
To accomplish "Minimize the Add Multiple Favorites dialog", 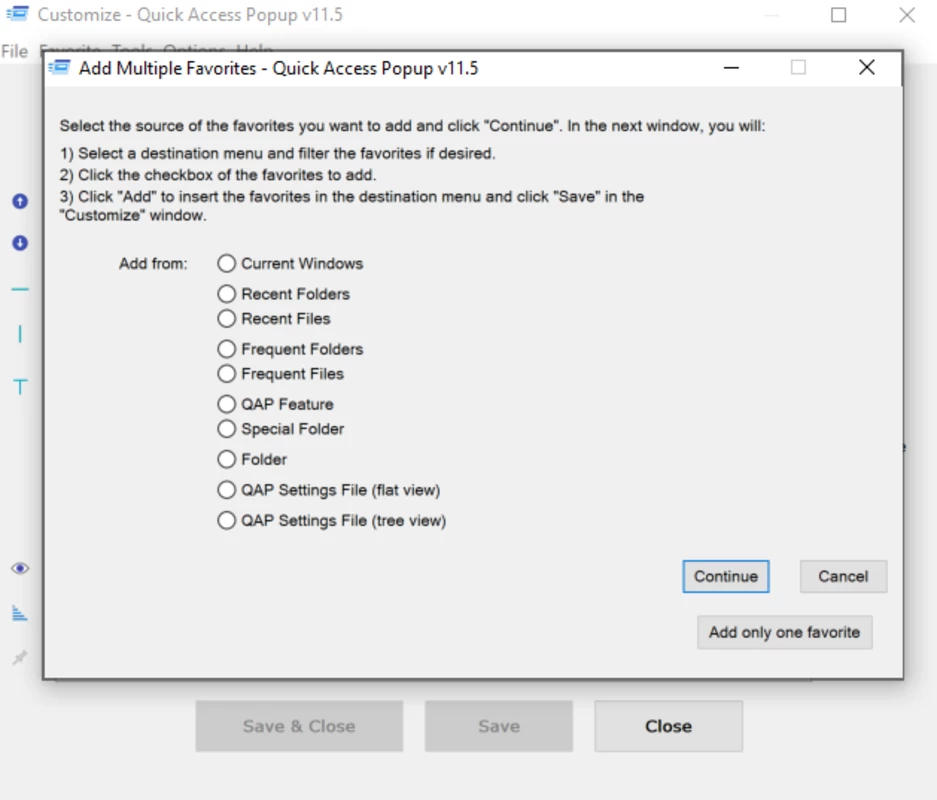I will click(731, 68).
